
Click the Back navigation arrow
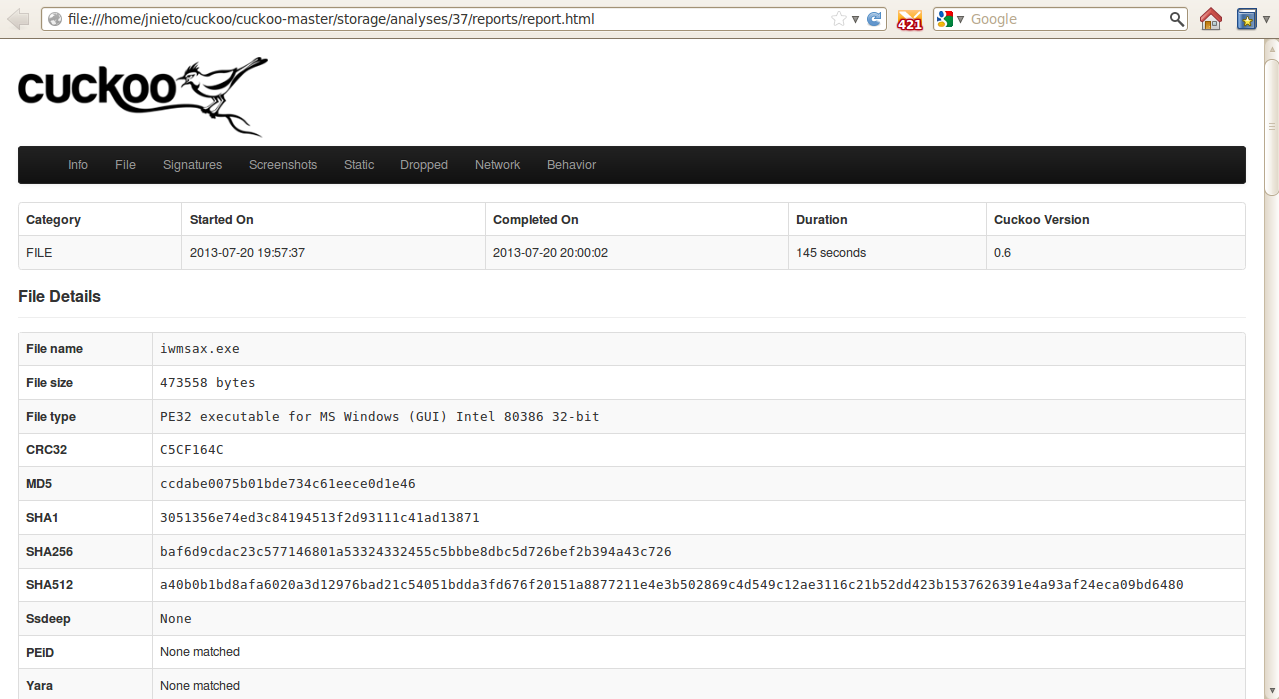18,18
